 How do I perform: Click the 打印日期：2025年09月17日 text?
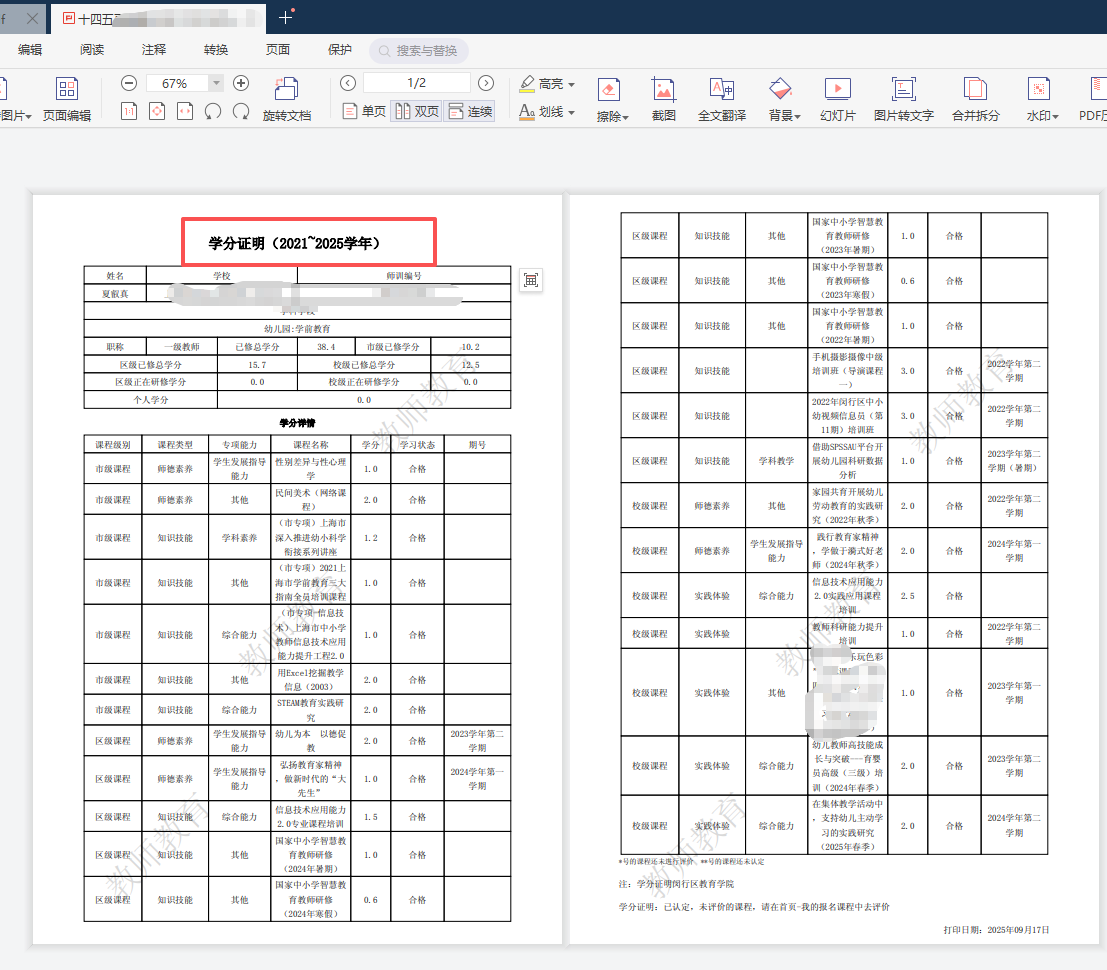[x=996, y=930]
